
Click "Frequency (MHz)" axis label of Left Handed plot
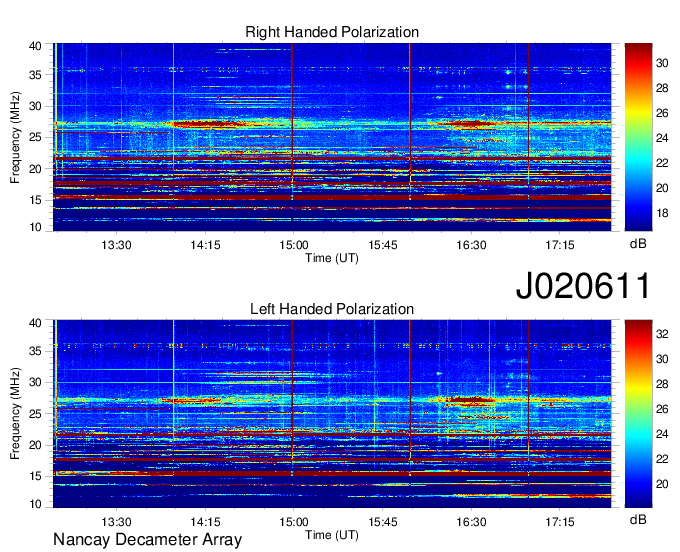[x=15, y=414]
